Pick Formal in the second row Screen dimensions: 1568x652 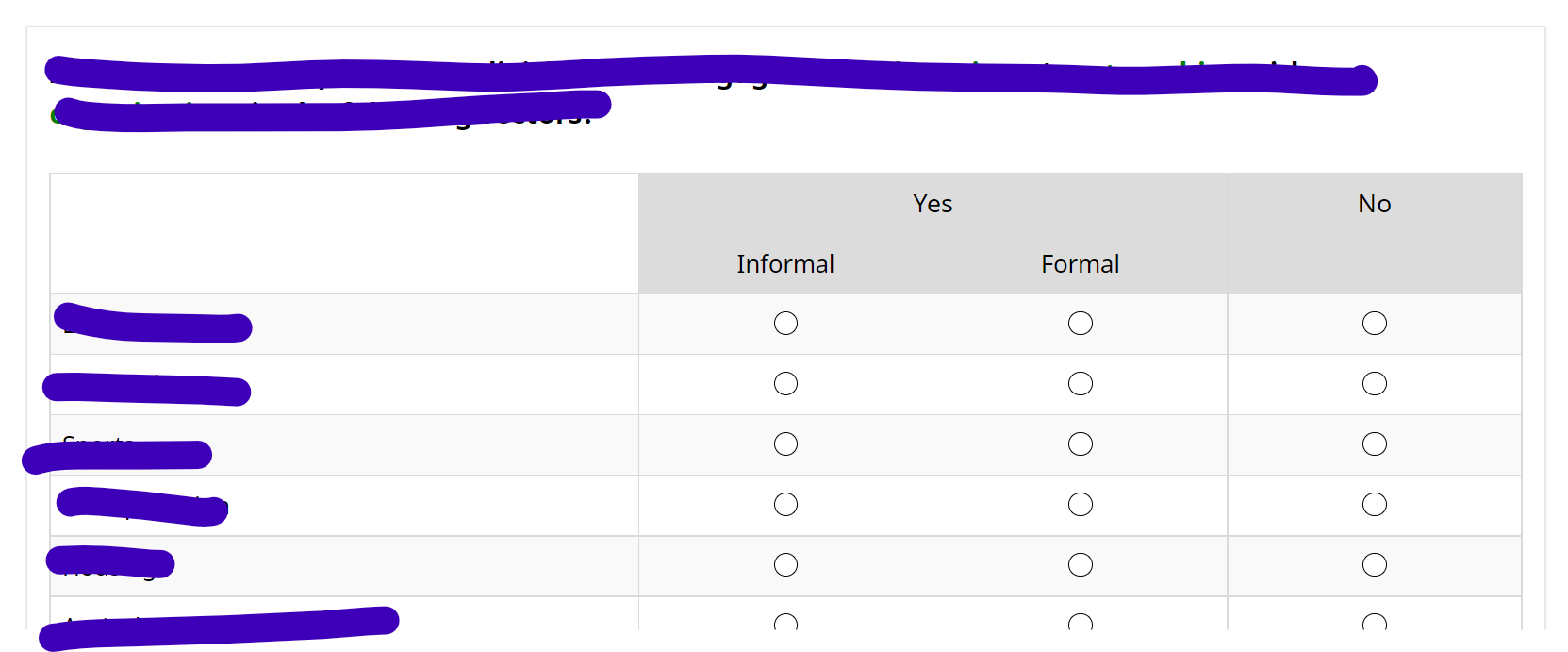(1081, 384)
